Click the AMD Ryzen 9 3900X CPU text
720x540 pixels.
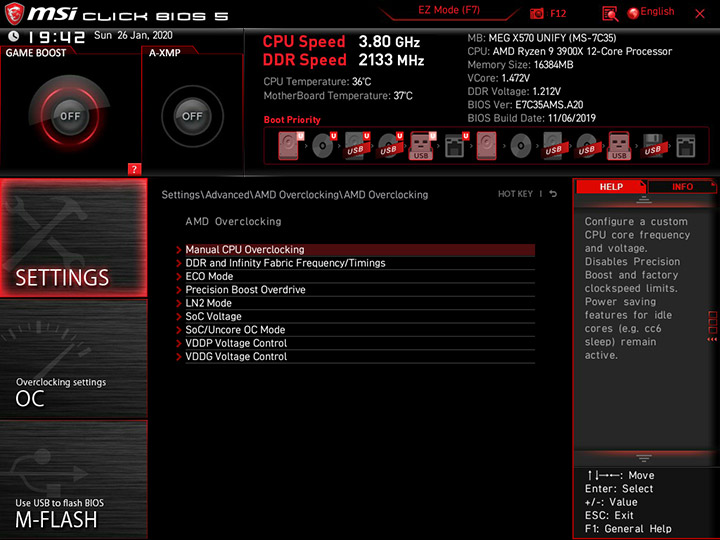click(569, 51)
